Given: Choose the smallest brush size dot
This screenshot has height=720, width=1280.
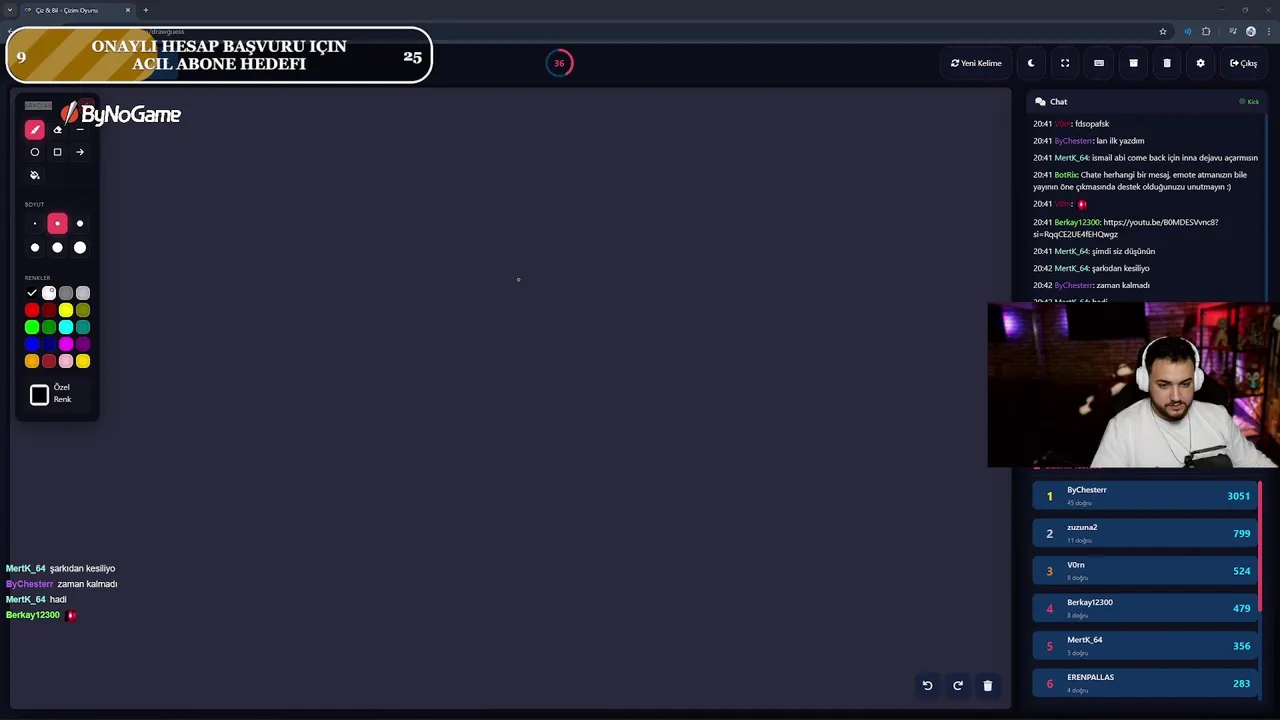Looking at the screenshot, I should [35, 224].
